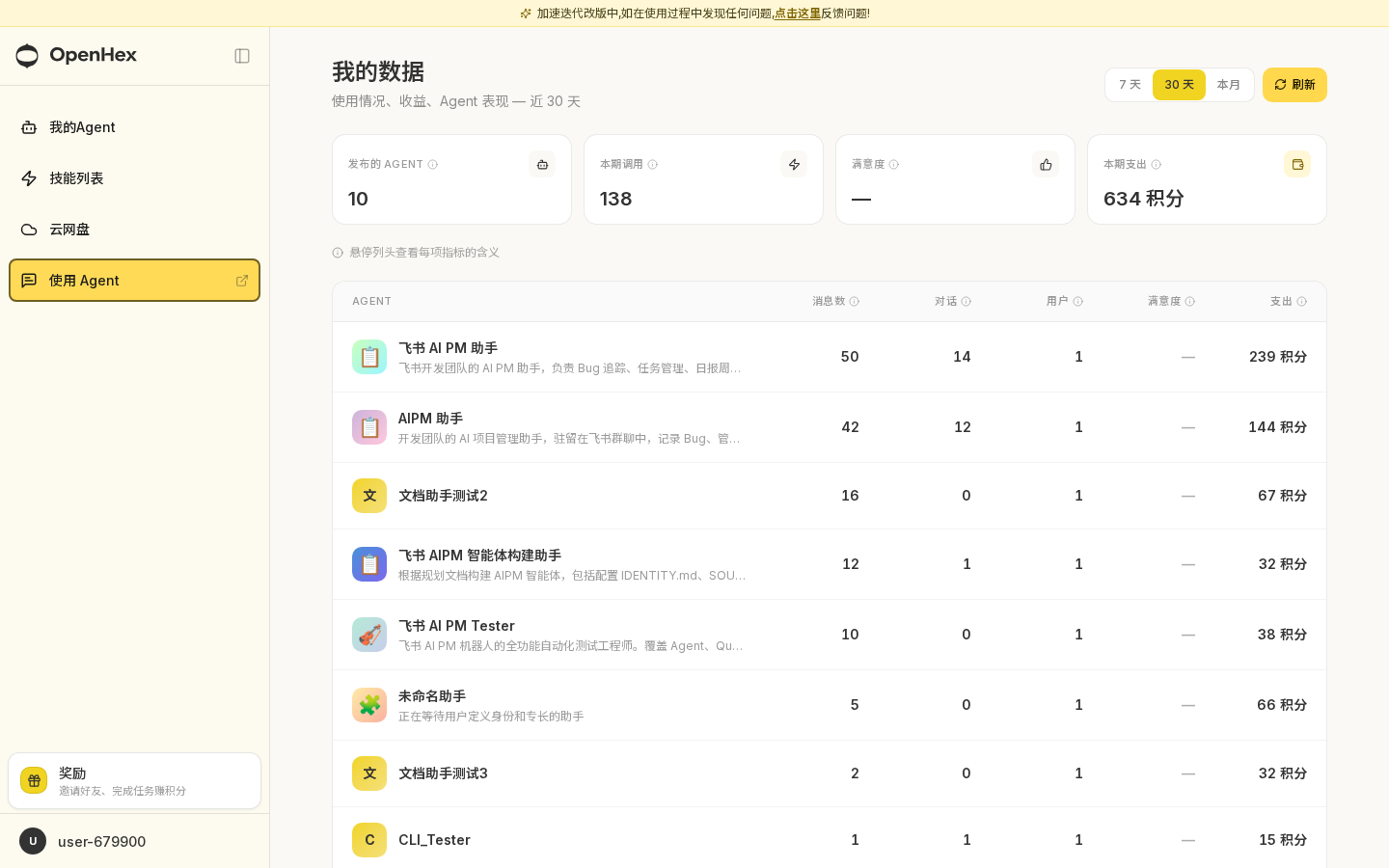Click the 我的数据 page heading
This screenshot has width=1389, height=868.
[378, 72]
